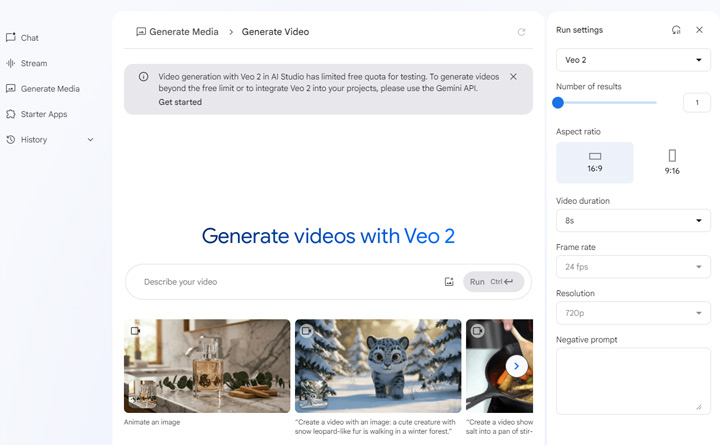Click the next arrow on carousel
Viewport: 720px width, 445px height.
517,366
